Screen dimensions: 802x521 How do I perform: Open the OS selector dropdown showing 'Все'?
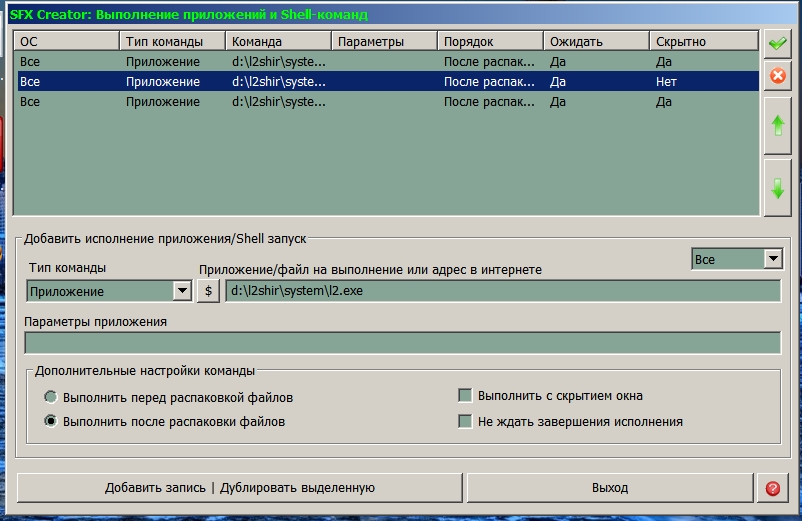coord(772,259)
